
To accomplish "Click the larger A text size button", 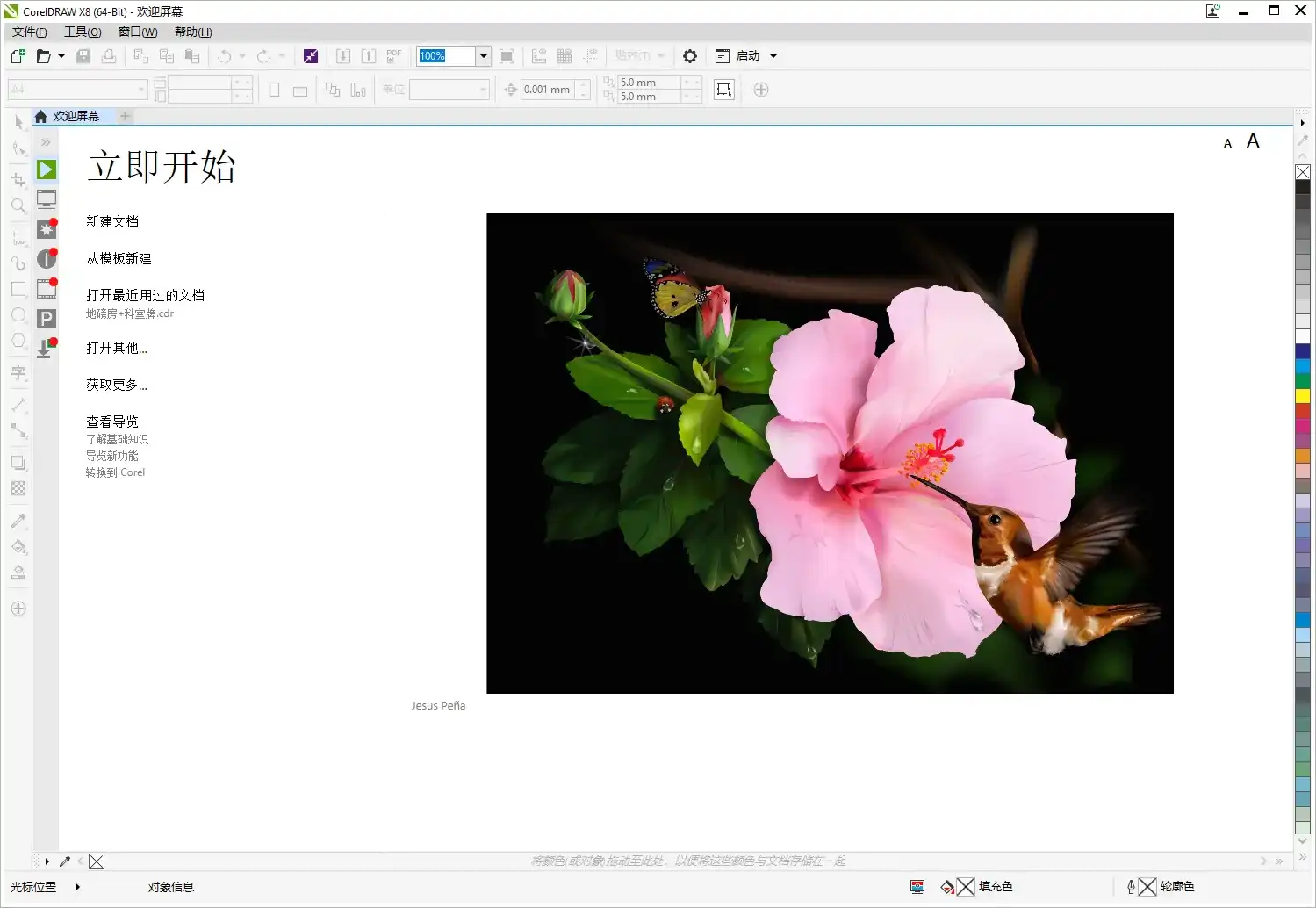I will click(1253, 141).
